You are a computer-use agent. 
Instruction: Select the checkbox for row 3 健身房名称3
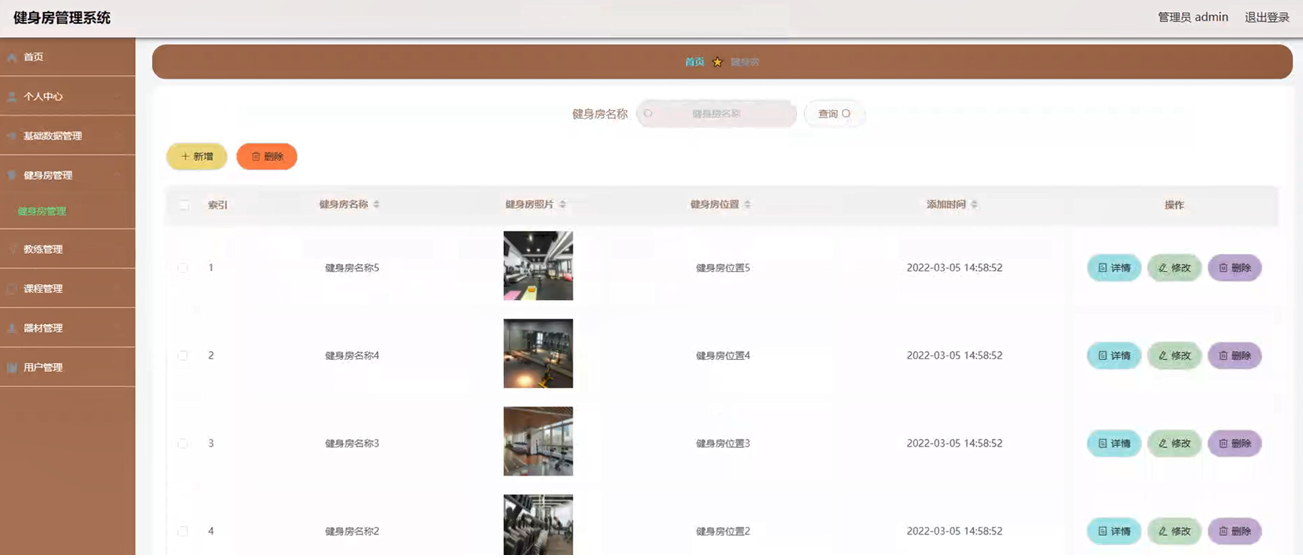[183, 443]
